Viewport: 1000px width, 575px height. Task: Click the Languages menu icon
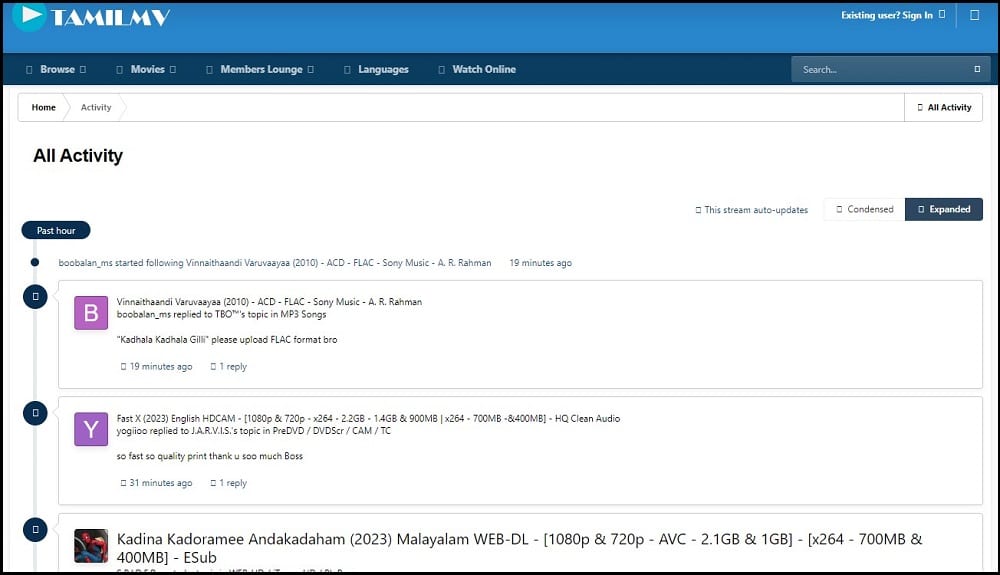[x=347, y=69]
